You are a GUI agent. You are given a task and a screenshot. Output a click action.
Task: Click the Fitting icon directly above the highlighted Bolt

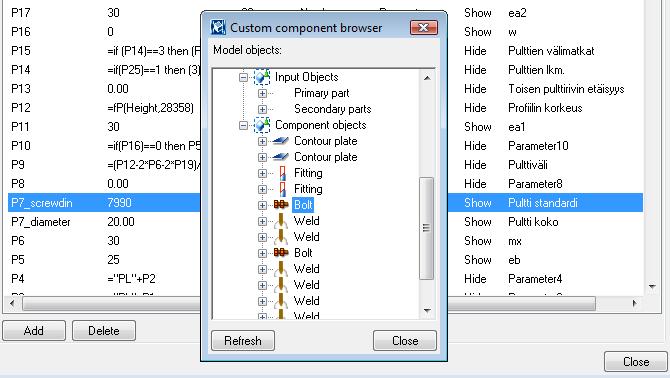click(282, 189)
